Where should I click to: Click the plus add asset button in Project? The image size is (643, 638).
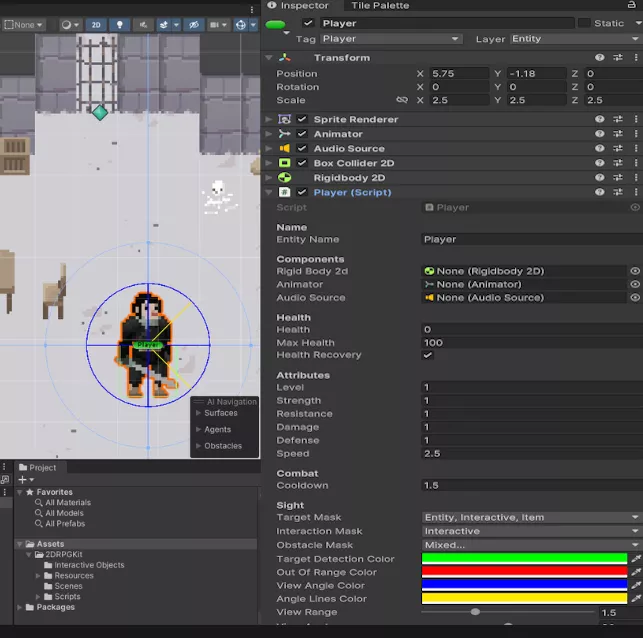tap(22, 480)
